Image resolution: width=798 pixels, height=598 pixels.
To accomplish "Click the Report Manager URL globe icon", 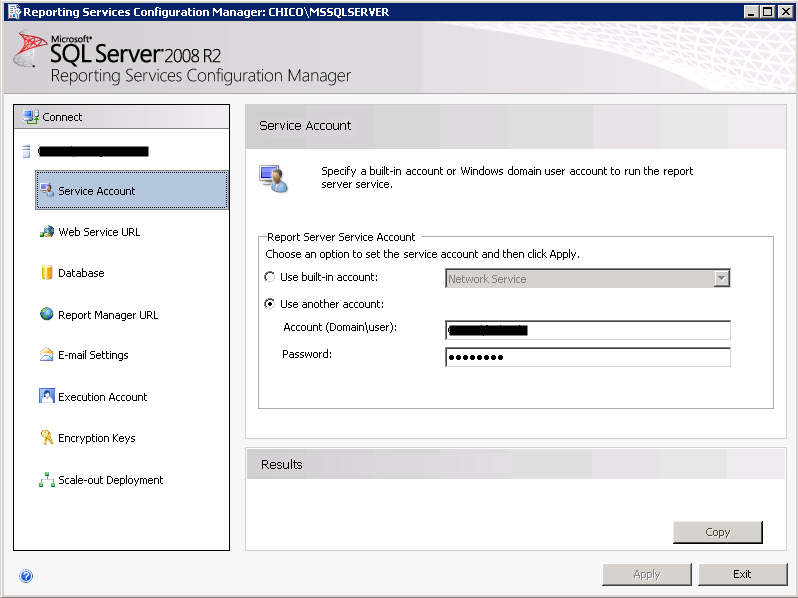I will [46, 314].
